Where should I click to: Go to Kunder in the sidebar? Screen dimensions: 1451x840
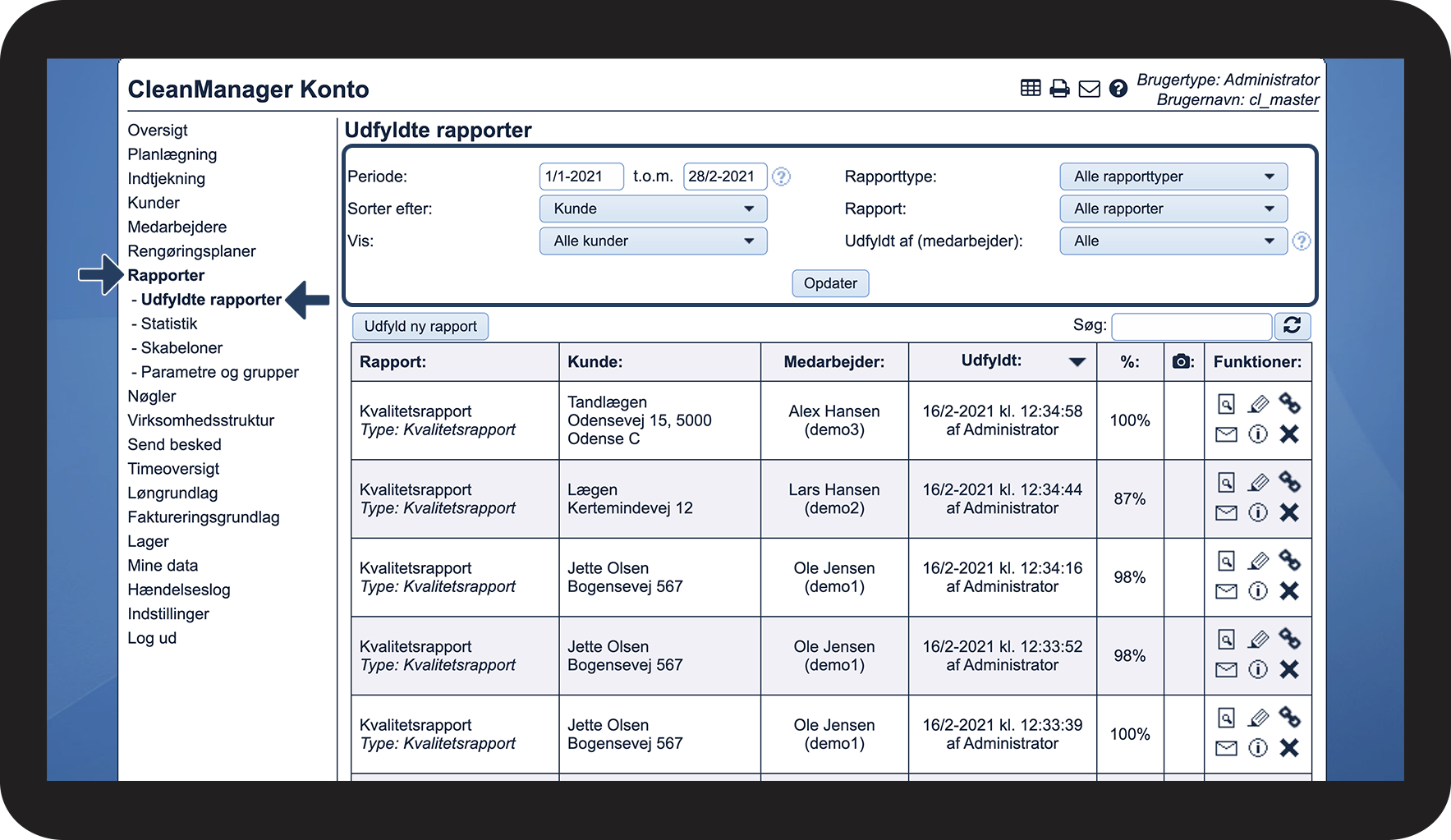(x=154, y=203)
